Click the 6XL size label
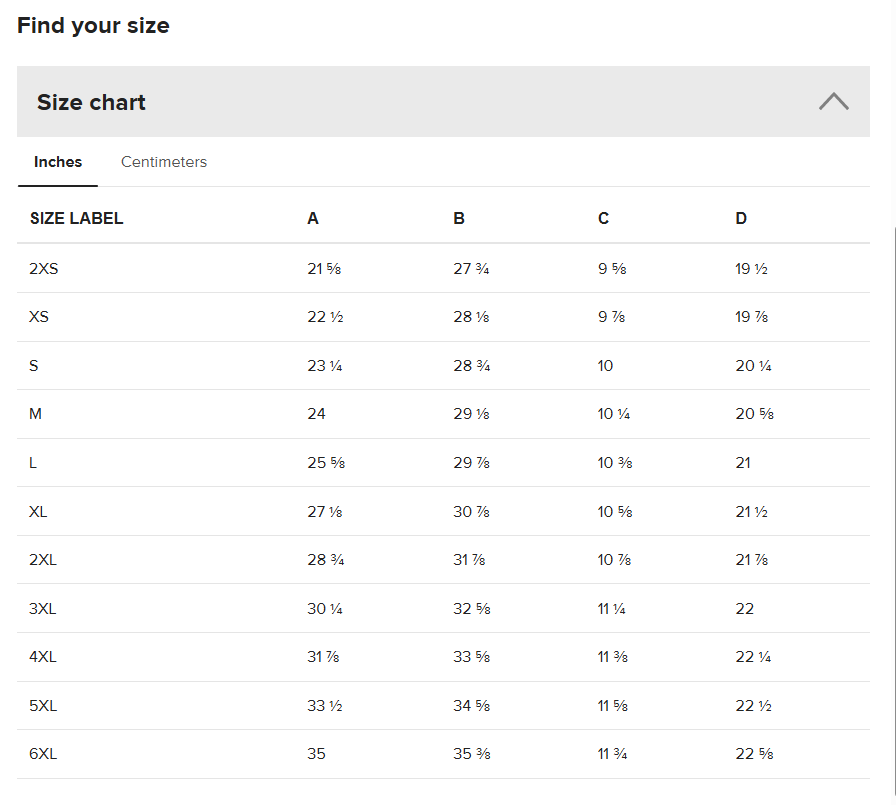Screen dimensions: 896x805 click(43, 754)
